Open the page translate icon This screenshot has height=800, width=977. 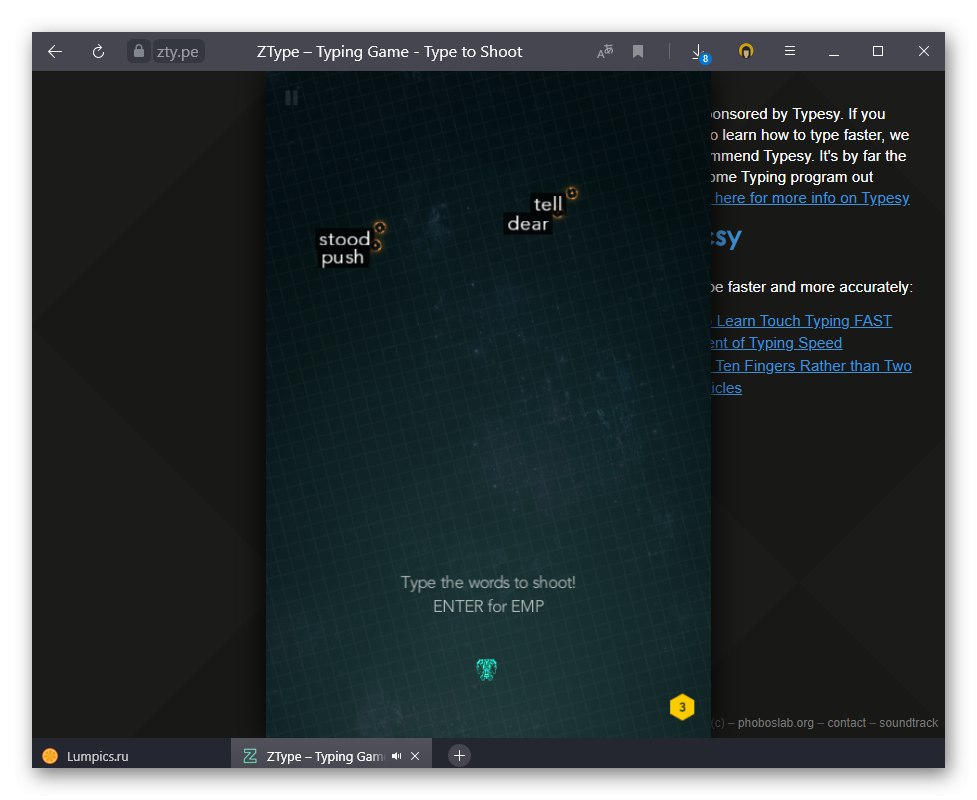coord(604,52)
